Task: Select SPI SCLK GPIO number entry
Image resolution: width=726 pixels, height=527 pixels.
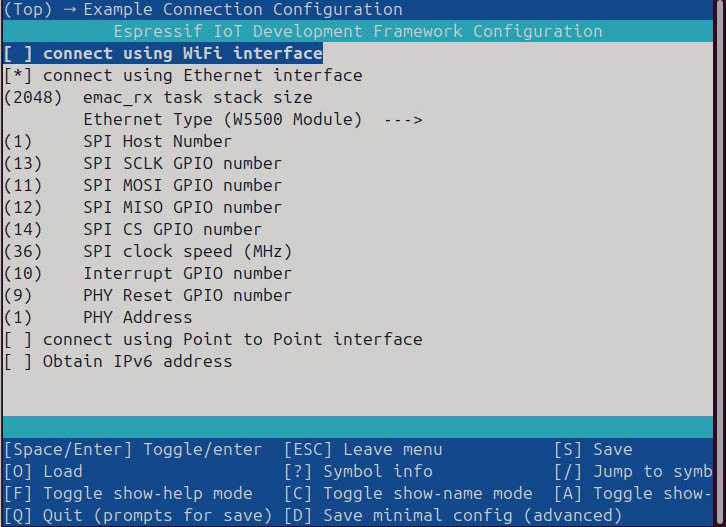Action: (x=182, y=164)
